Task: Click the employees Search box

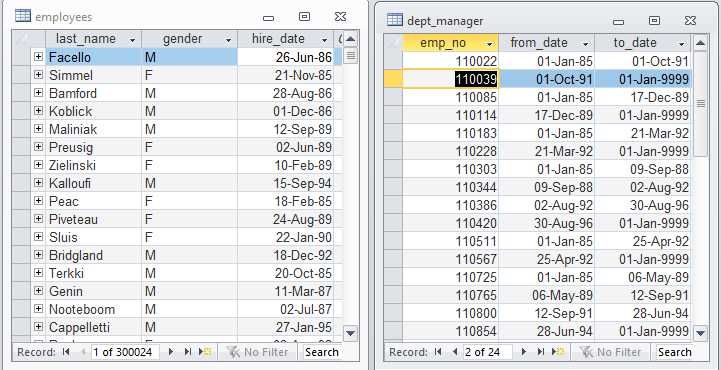Action: [322, 352]
